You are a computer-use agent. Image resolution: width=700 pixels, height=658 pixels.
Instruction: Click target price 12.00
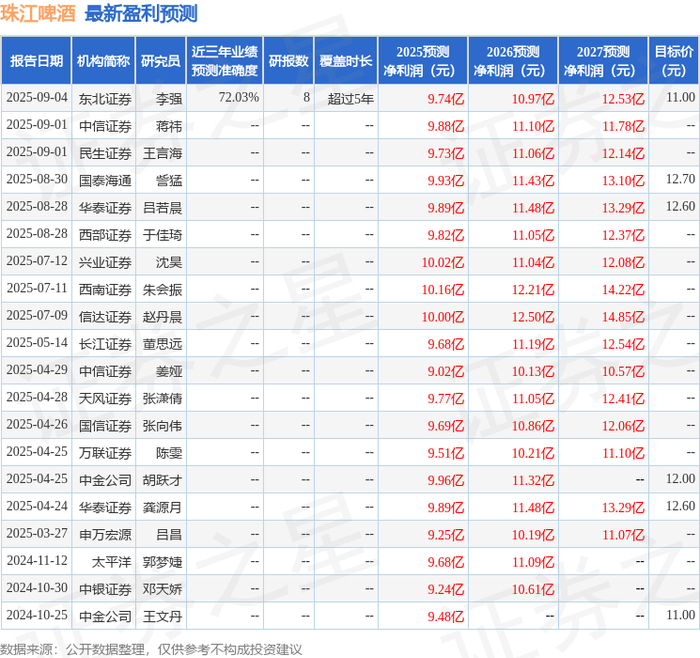pyautogui.click(x=680, y=479)
